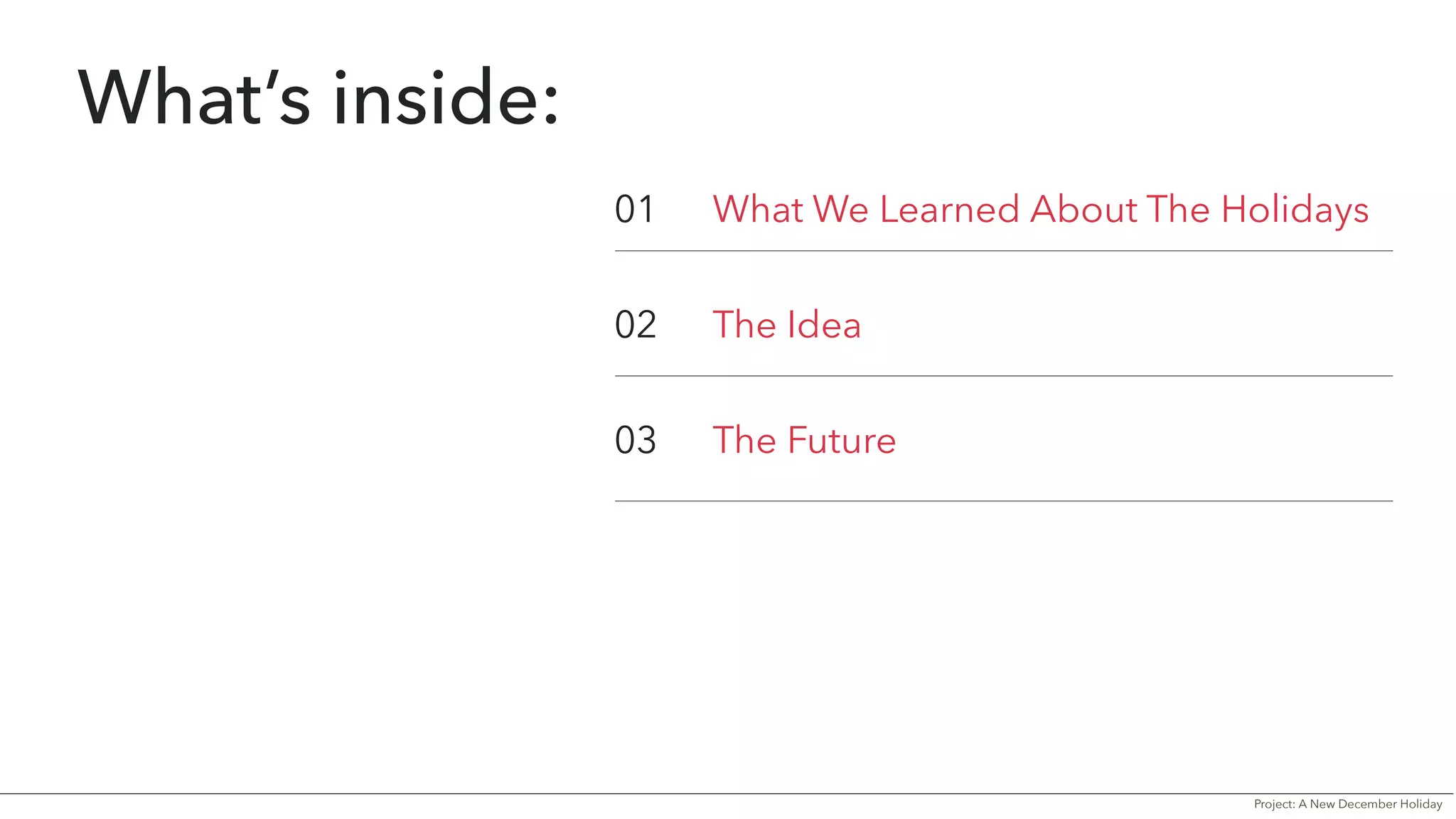Select the section number 02
1456x819 pixels.
[635, 325]
